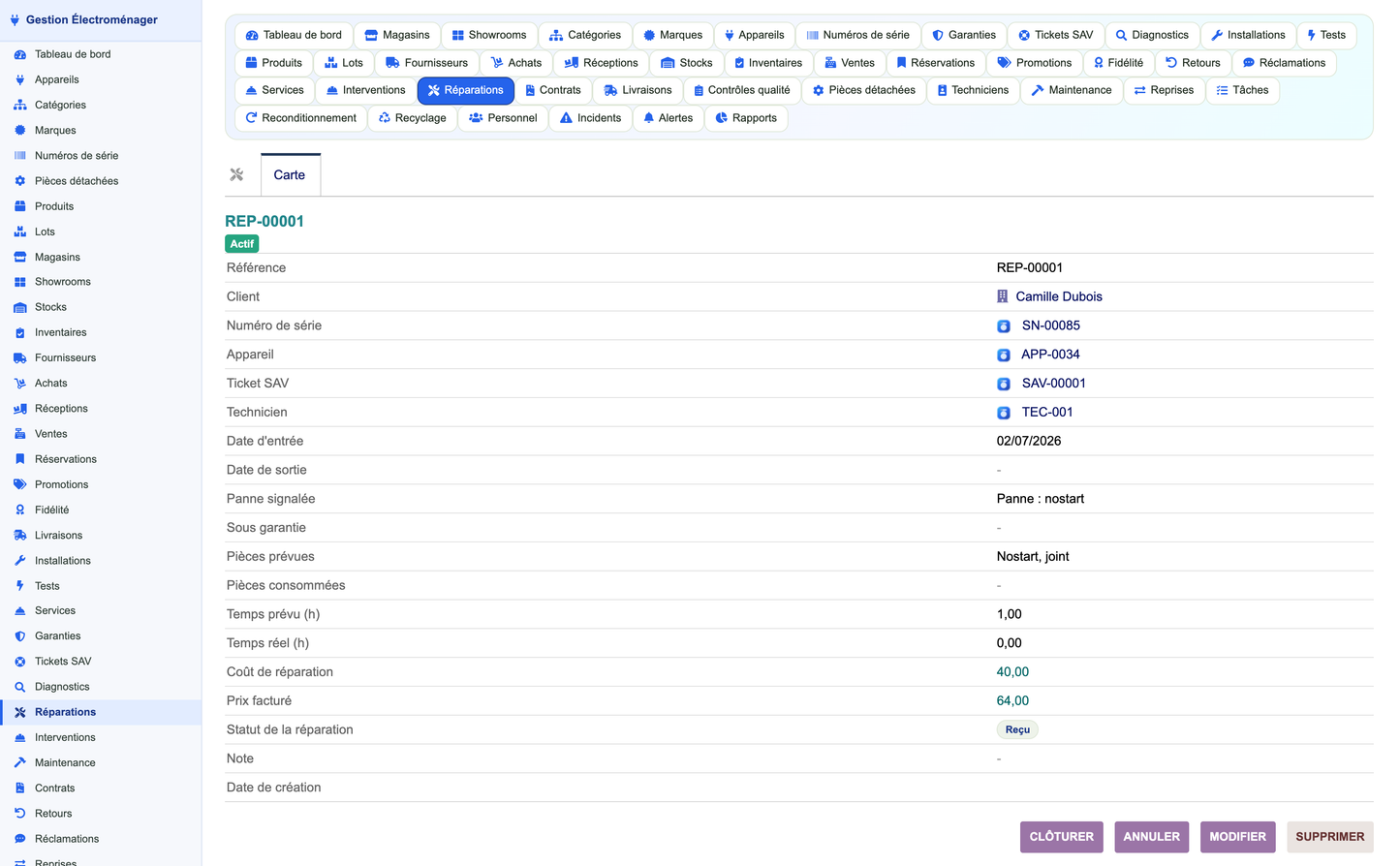Click the truck icon for Livraisons in sidebar
This screenshot has height=866, width=1400.
19,536
